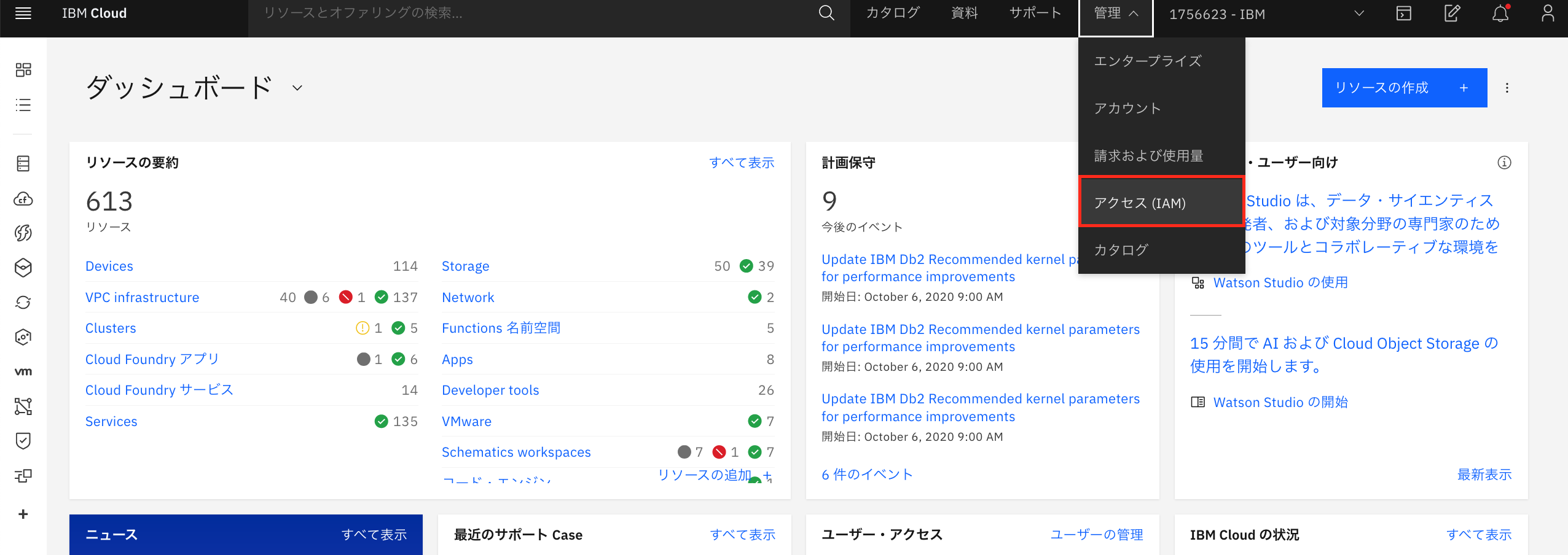Click the IBM Cloud logo text

[94, 14]
